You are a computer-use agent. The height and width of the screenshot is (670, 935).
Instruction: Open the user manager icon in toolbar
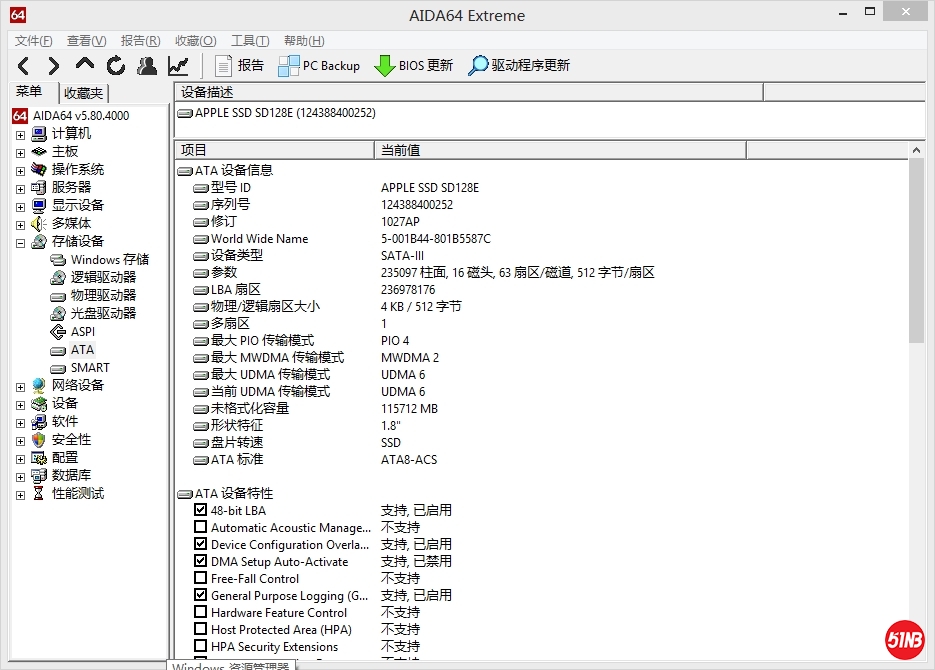tap(147, 66)
